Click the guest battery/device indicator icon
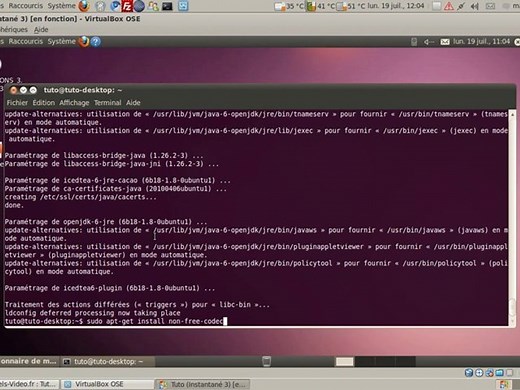Screen dimensions: 520x390 pyautogui.click(x=414, y=42)
